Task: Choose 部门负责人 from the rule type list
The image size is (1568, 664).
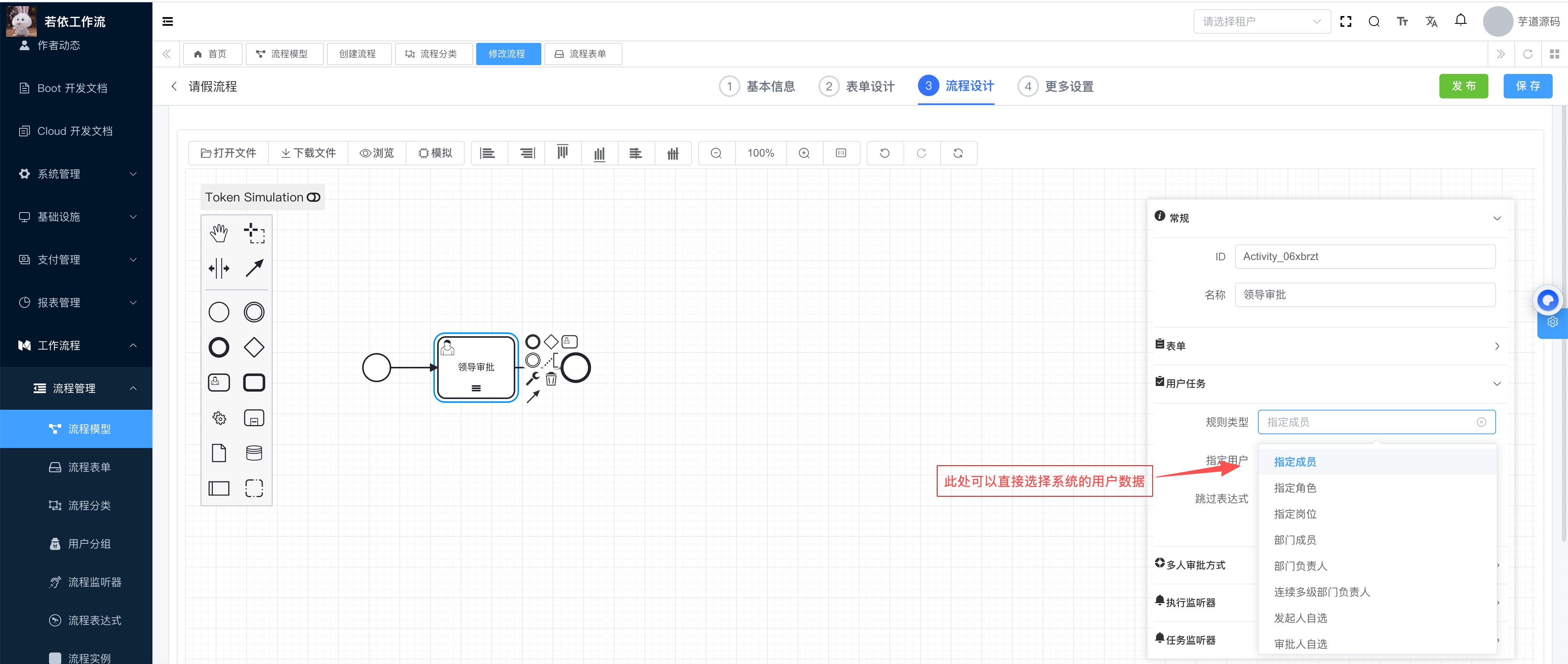Action: tap(1377, 566)
